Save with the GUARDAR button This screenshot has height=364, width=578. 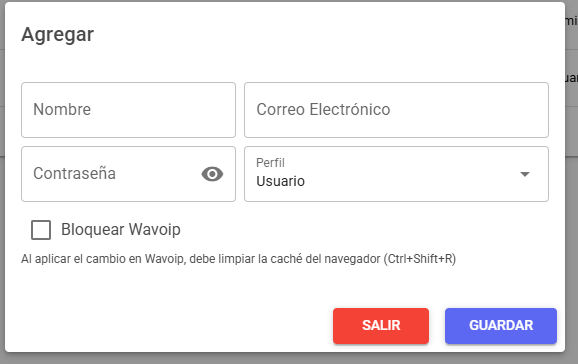click(x=501, y=326)
